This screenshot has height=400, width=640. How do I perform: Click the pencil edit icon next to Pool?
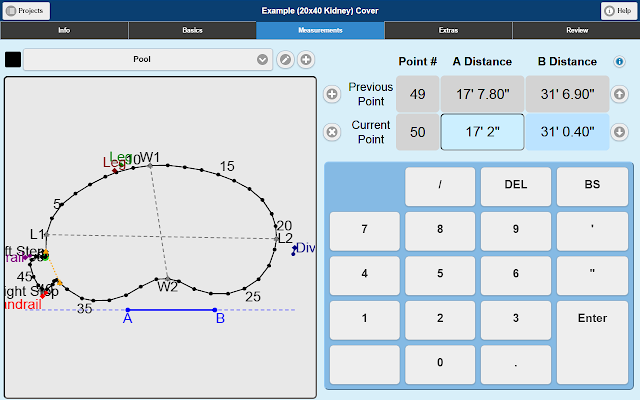(x=285, y=60)
